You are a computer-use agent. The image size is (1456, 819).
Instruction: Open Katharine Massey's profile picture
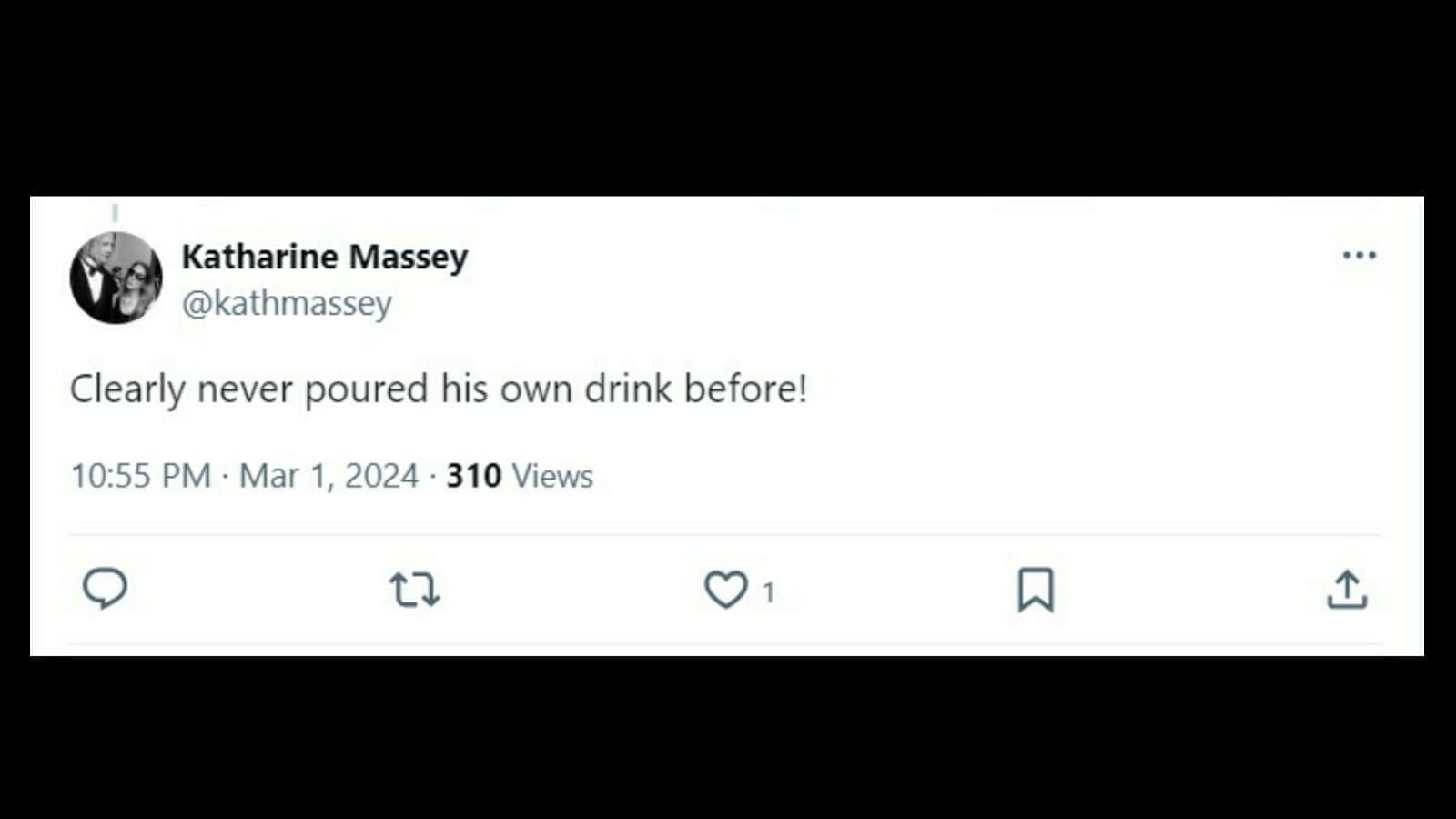click(x=116, y=278)
